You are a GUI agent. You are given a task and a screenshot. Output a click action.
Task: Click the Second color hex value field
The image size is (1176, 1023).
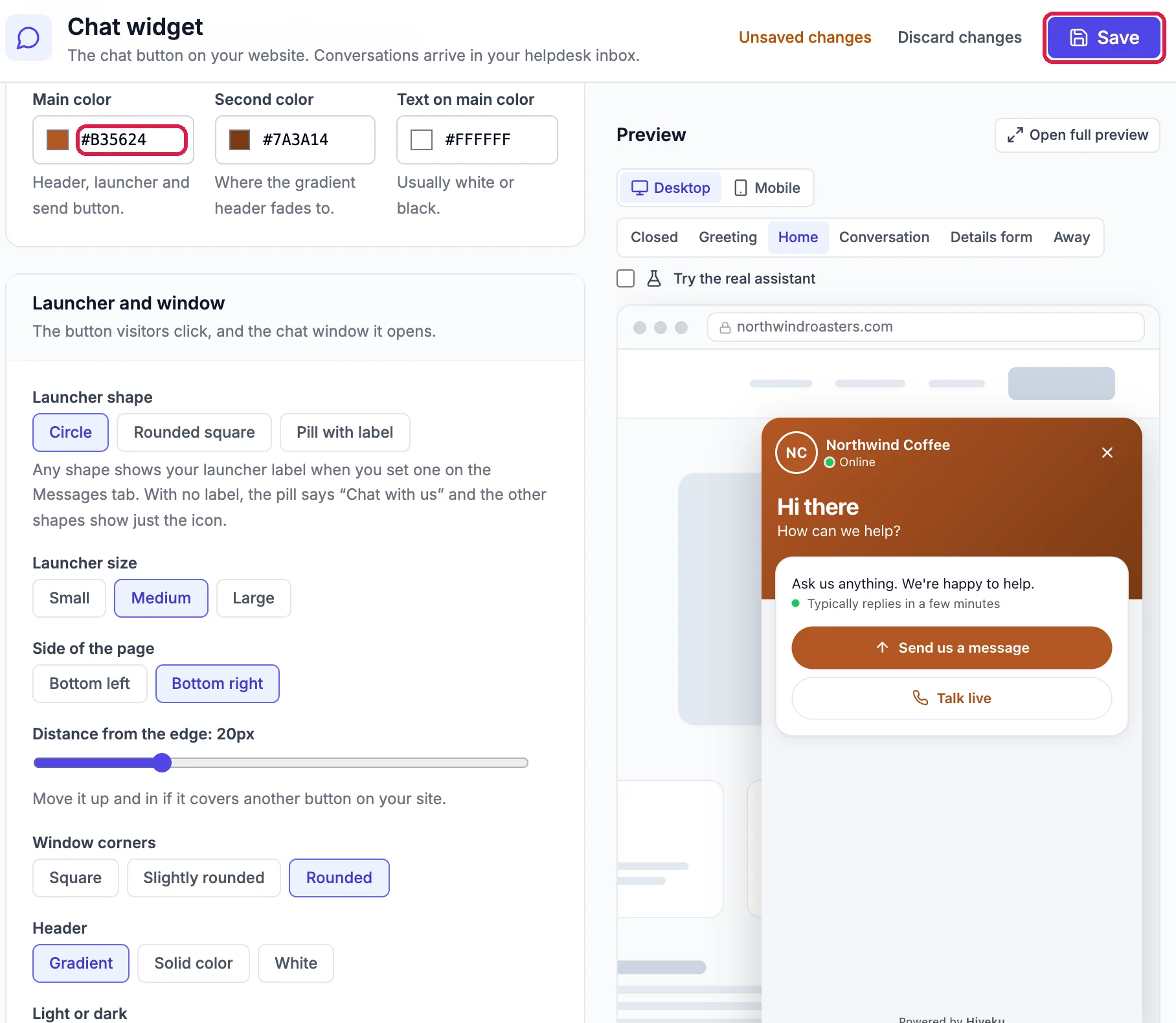[x=315, y=140]
